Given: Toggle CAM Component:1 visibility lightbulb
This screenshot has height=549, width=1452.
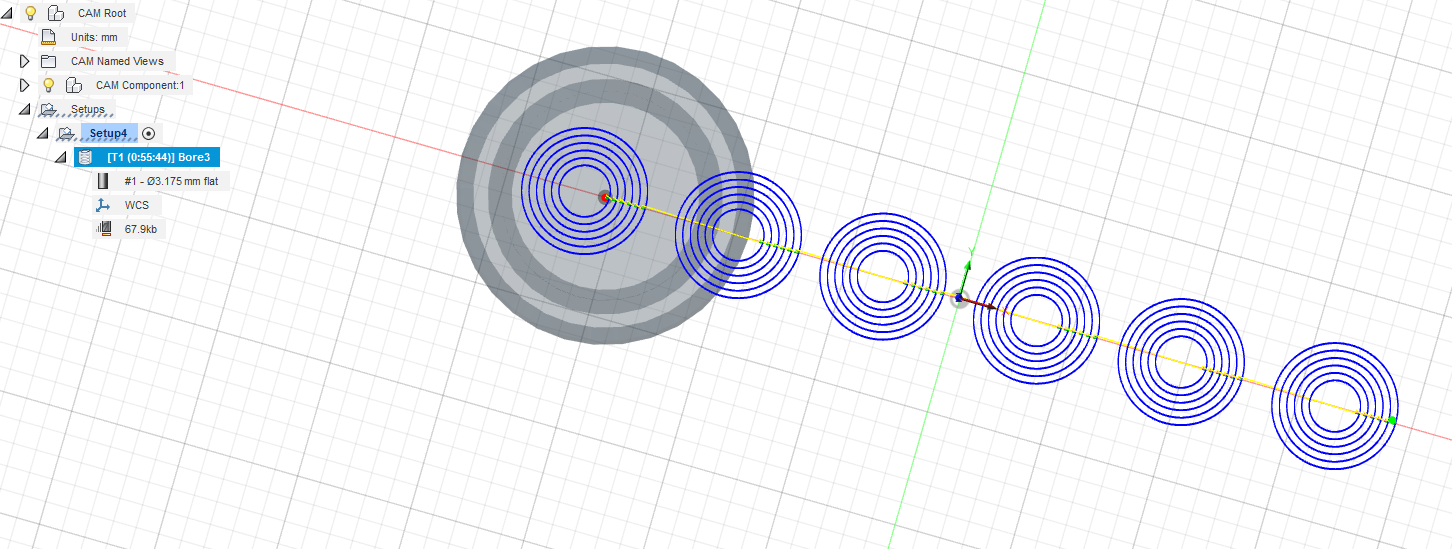Looking at the screenshot, I should 48,85.
